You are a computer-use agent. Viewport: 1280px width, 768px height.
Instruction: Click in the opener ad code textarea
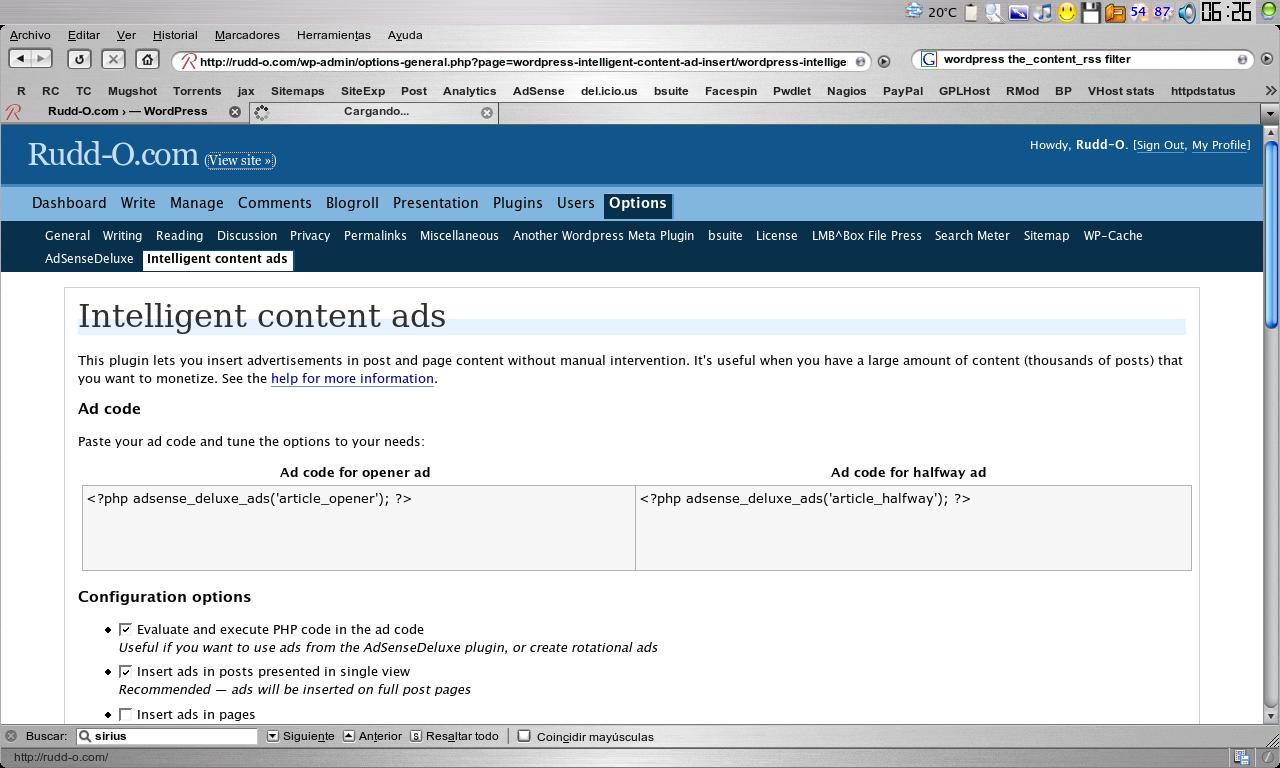pyautogui.click(x=359, y=528)
